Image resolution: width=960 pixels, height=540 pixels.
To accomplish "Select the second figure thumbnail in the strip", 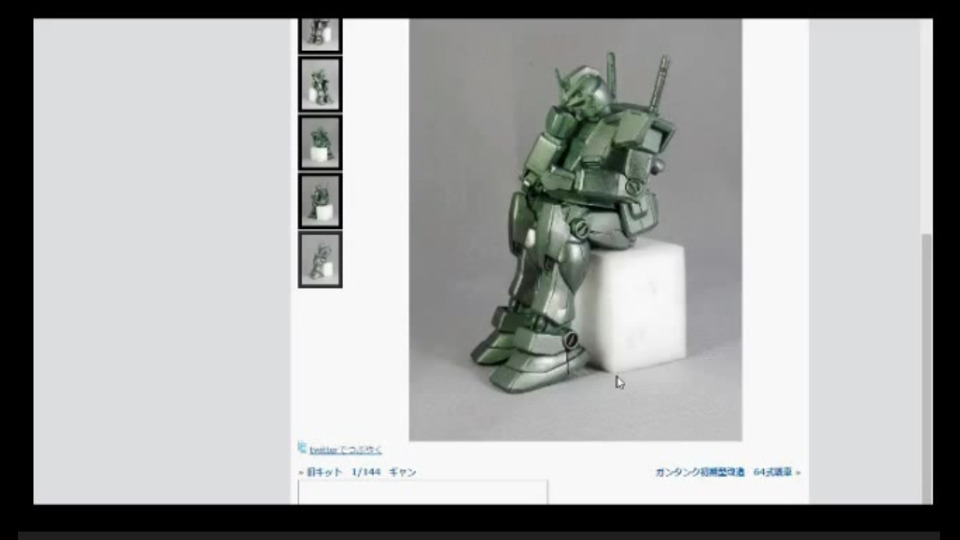I will 320,84.
